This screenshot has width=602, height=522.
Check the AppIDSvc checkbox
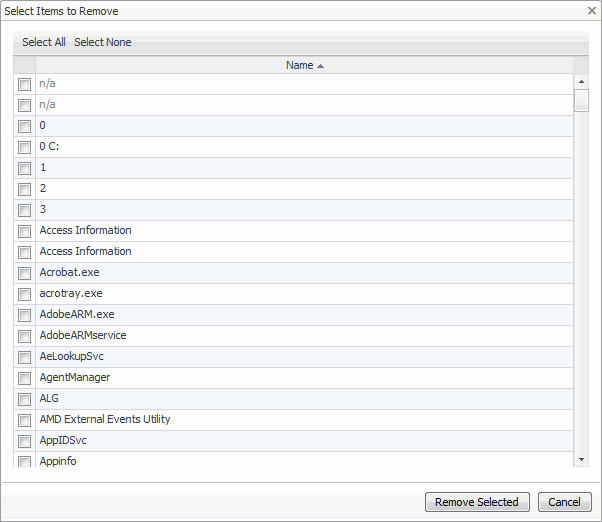coord(25,441)
